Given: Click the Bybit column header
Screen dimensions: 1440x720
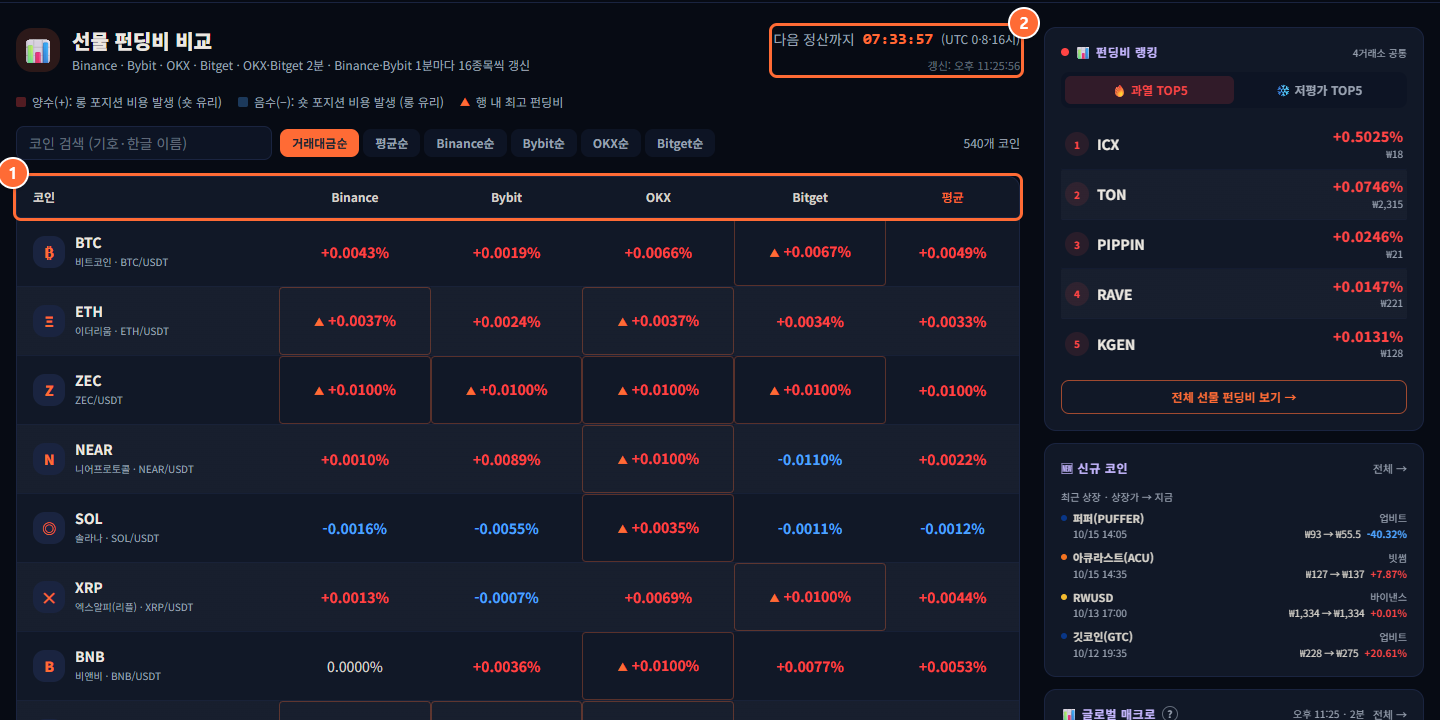Looking at the screenshot, I should click(507, 198).
